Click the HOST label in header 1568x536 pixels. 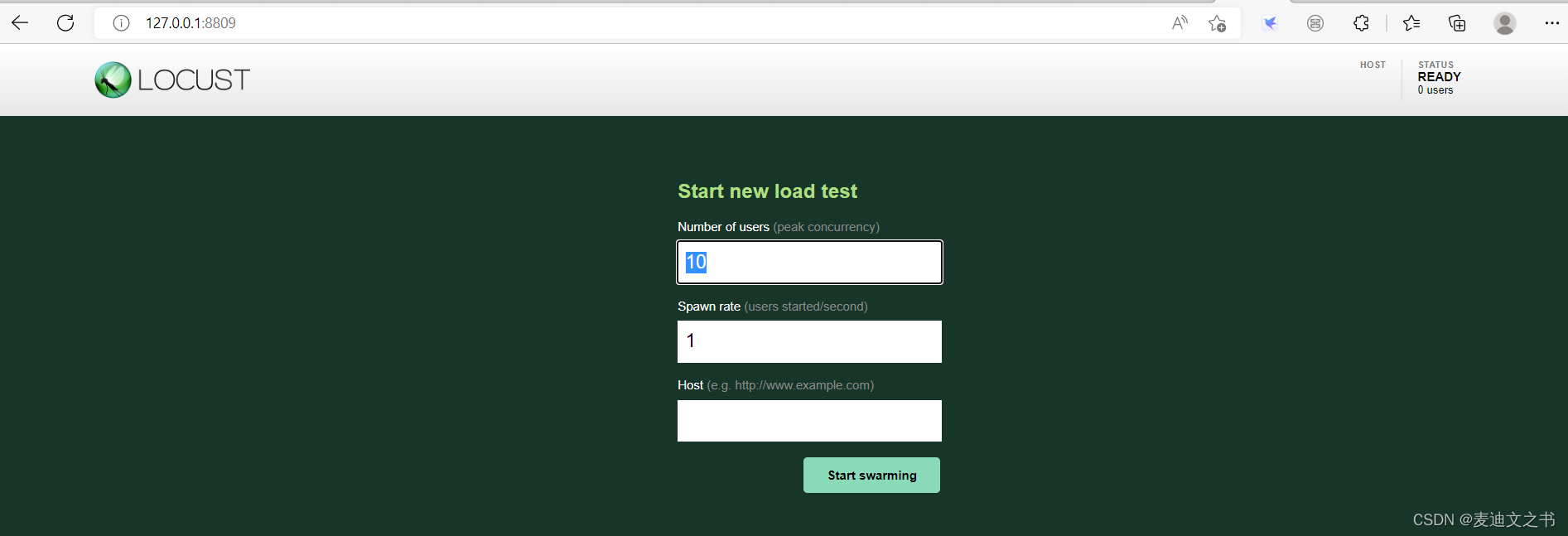tap(1373, 65)
